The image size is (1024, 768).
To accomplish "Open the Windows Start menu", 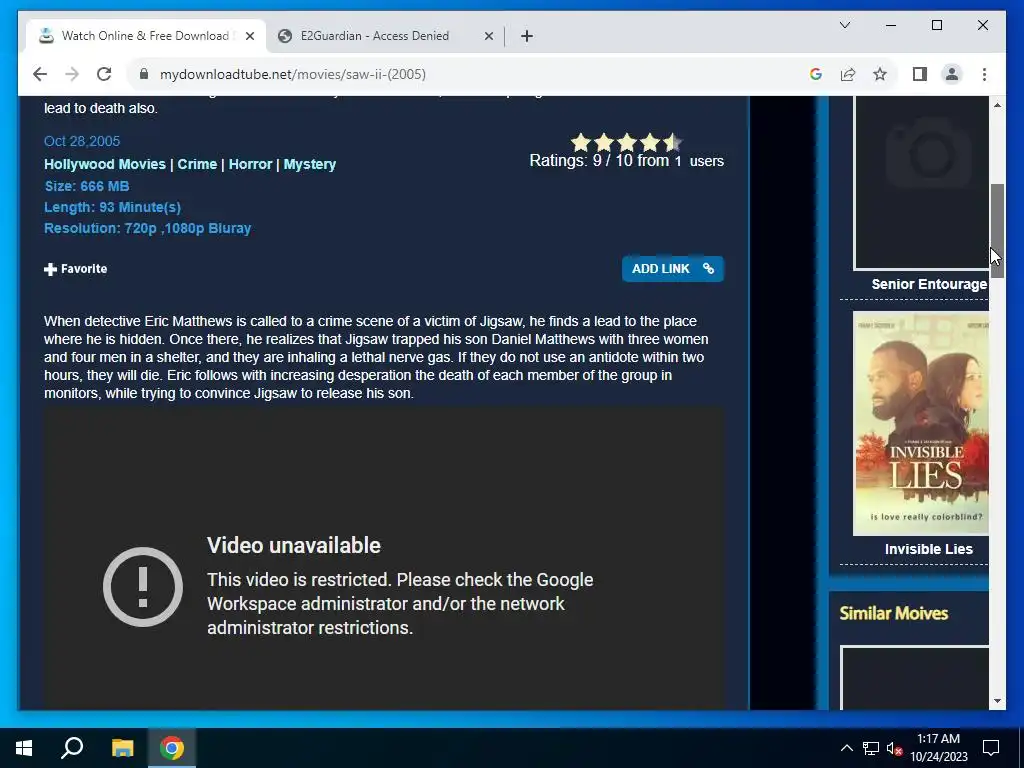I will coord(24,748).
